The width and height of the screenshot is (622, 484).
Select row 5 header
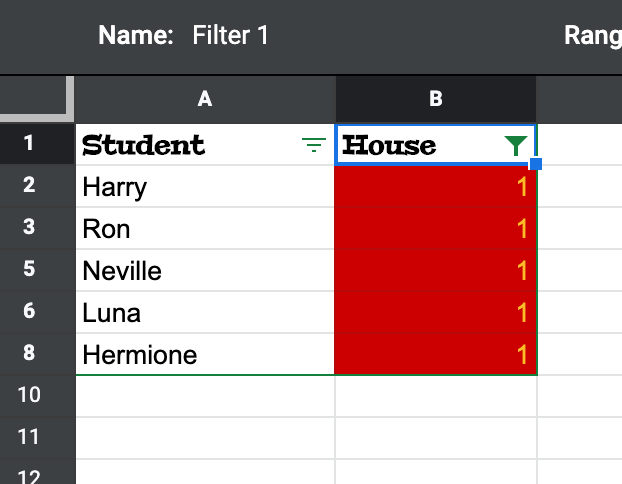28,270
